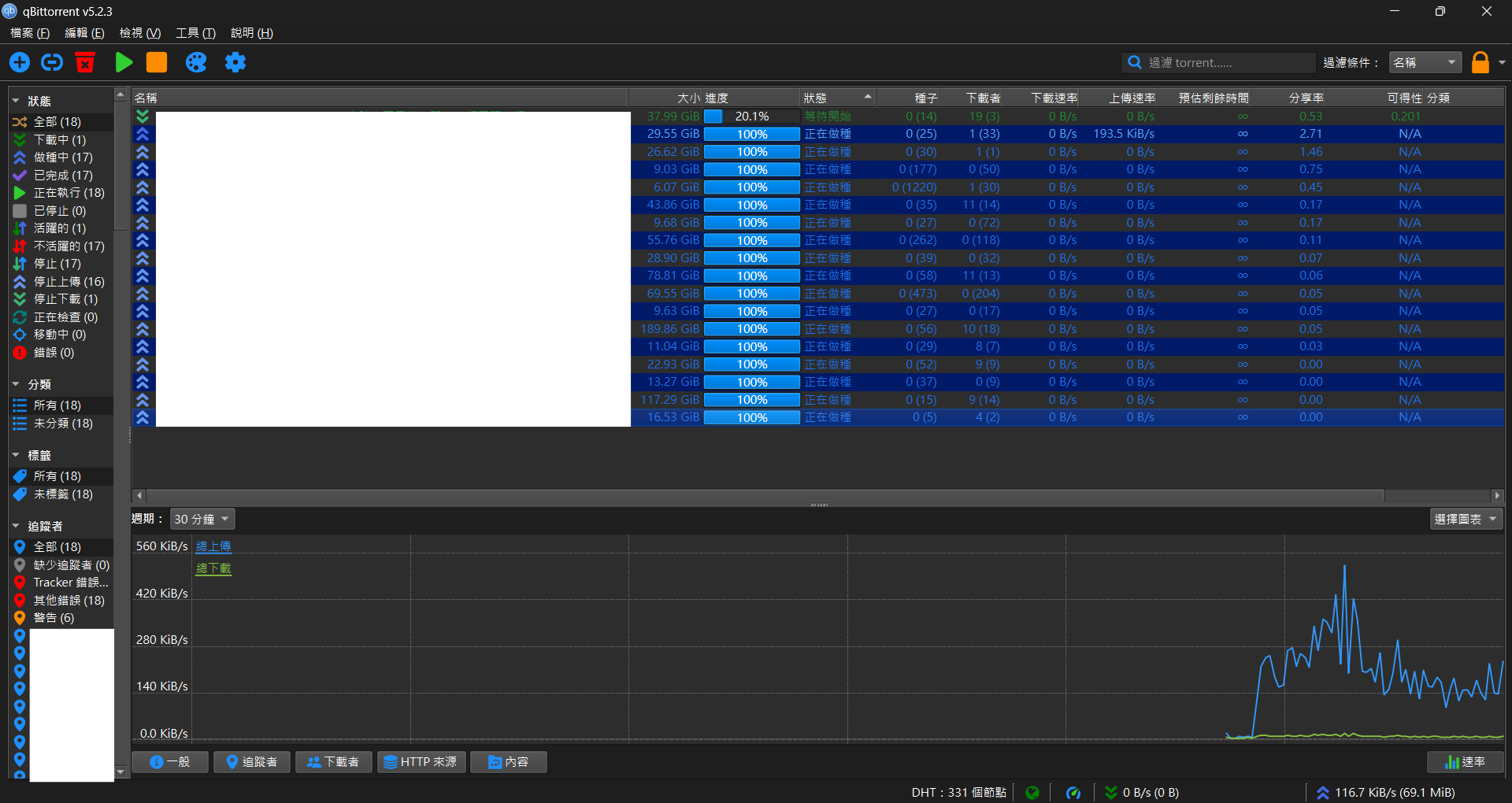Select 警告 (6) tracker filter

[x=61, y=617]
